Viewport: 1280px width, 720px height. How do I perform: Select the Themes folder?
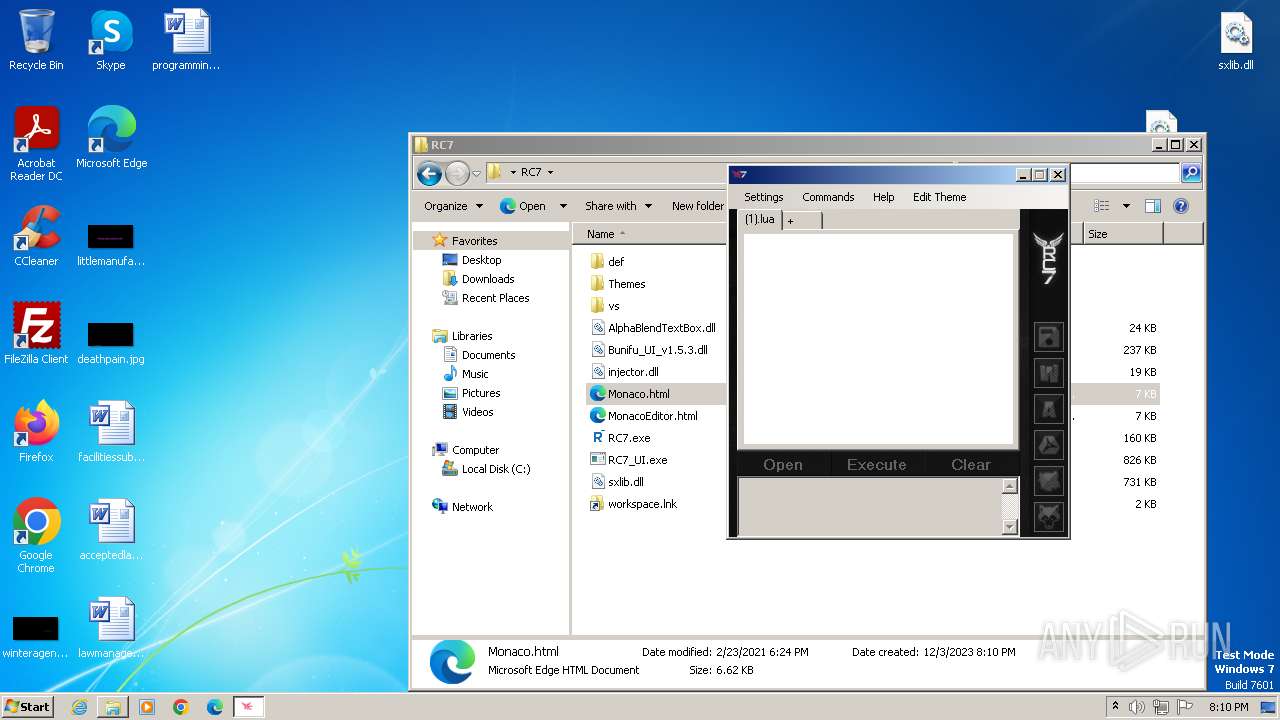coord(626,284)
